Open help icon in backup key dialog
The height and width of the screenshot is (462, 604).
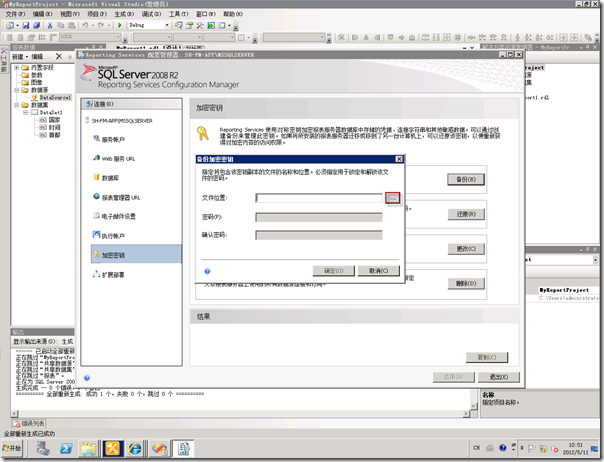click(207, 271)
